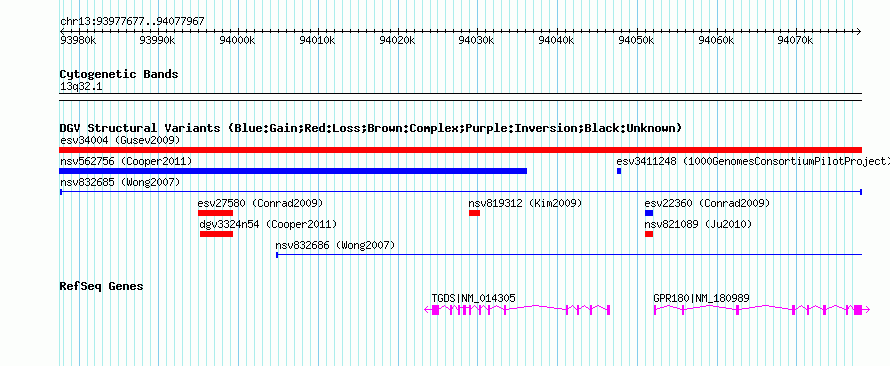Click the esv22360 (Conrad2009) label
The width and height of the screenshot is (890, 366).
coord(707,203)
